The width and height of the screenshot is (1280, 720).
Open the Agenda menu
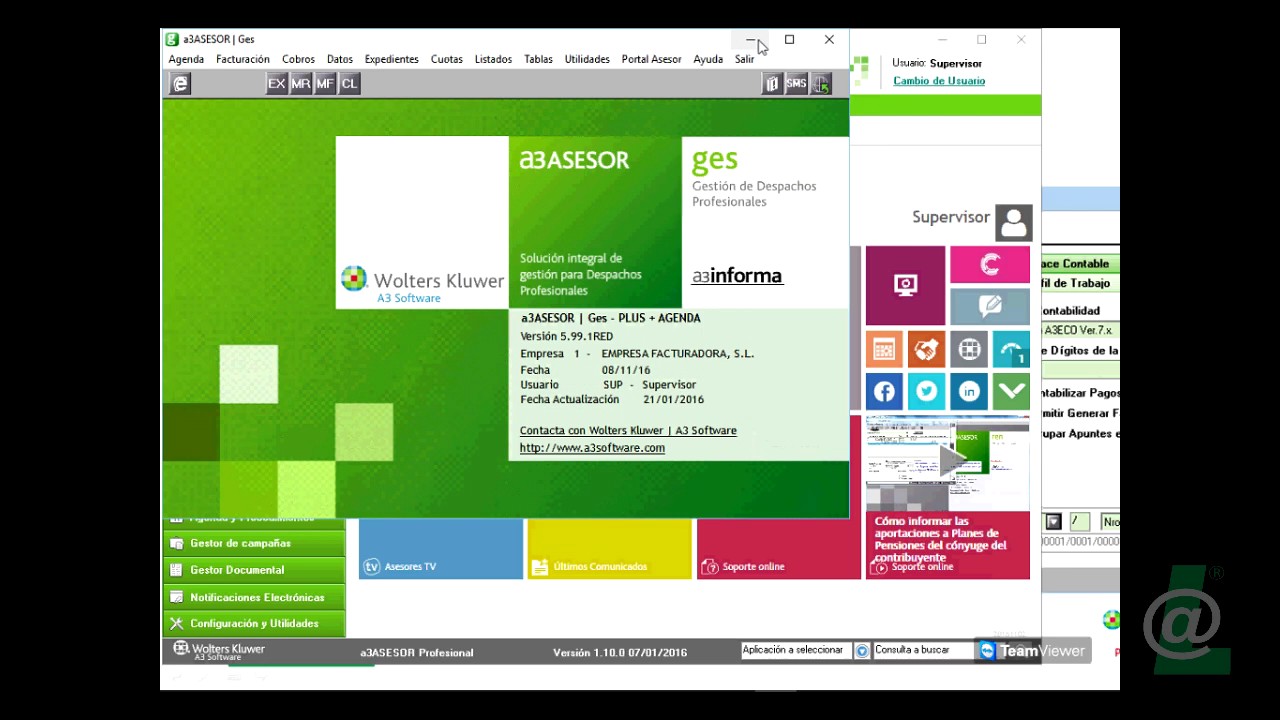(186, 59)
